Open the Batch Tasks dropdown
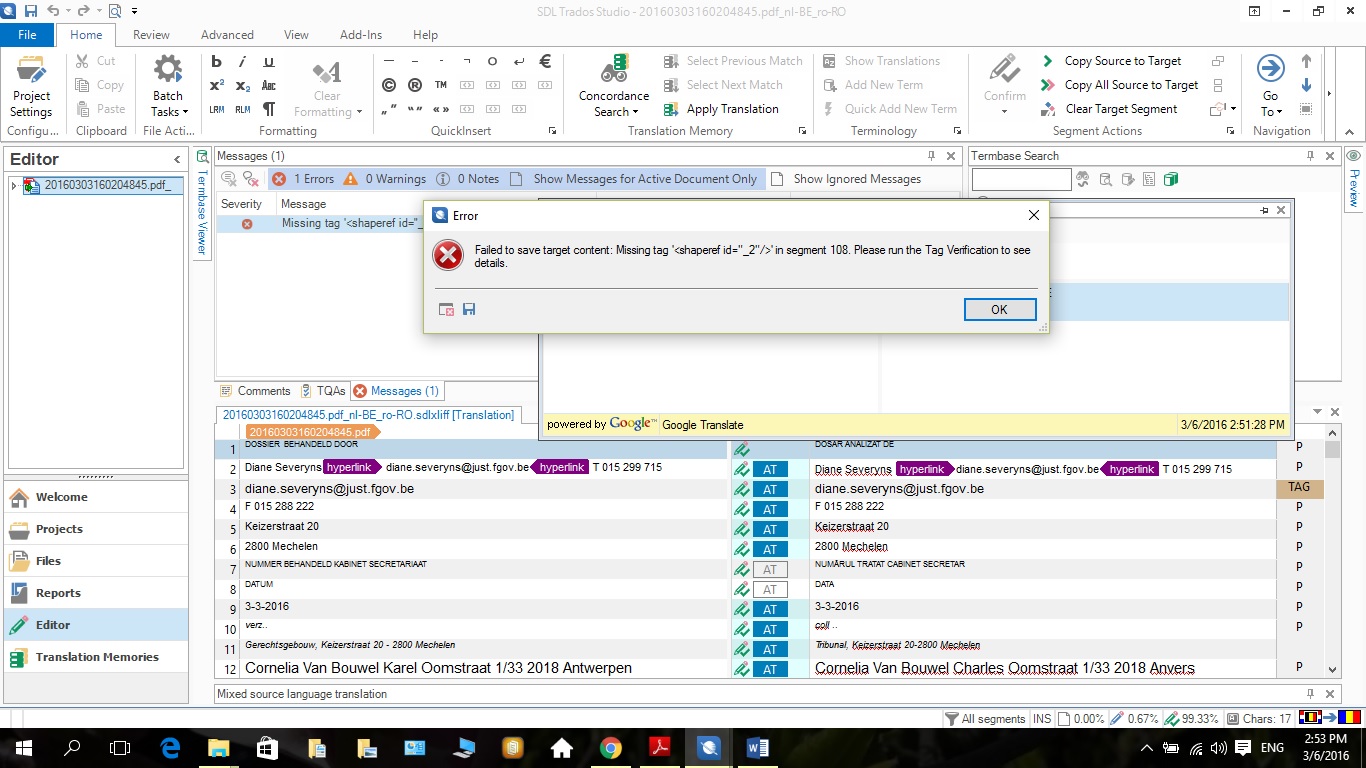This screenshot has width=1366, height=768. point(168,86)
